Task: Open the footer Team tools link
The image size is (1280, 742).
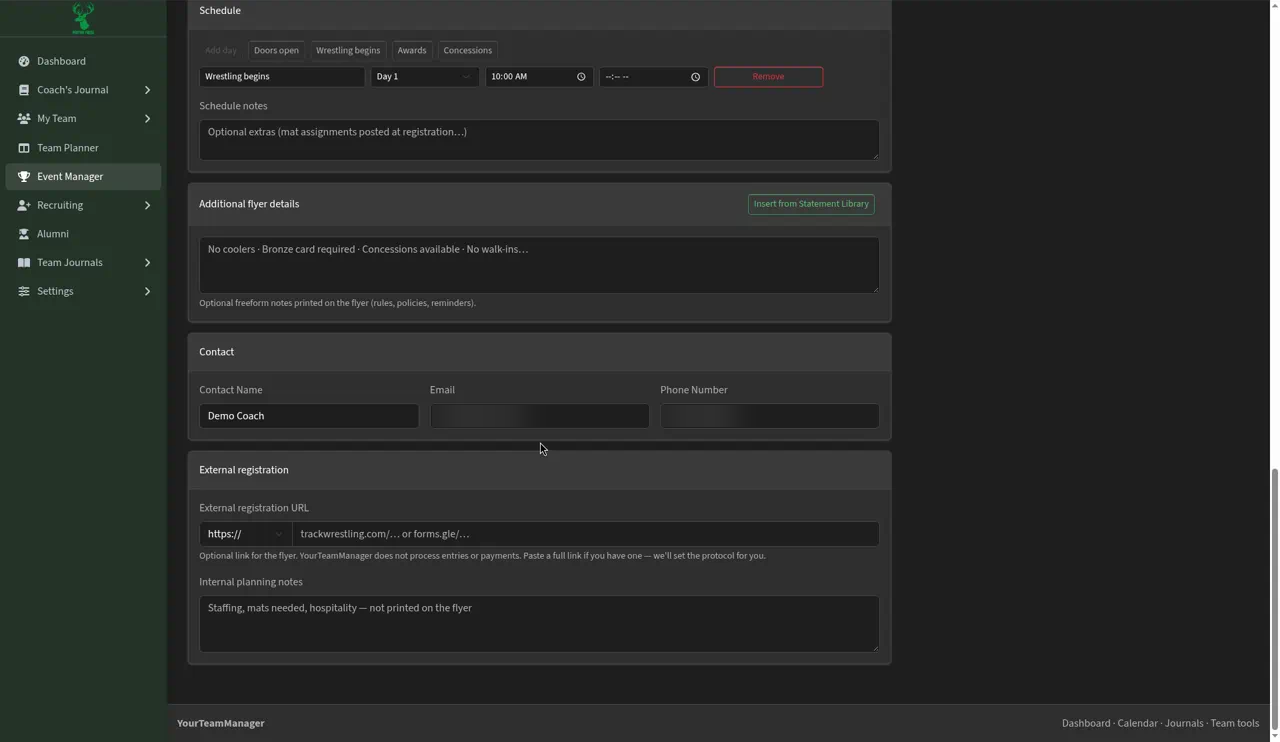Action: [x=1235, y=723]
